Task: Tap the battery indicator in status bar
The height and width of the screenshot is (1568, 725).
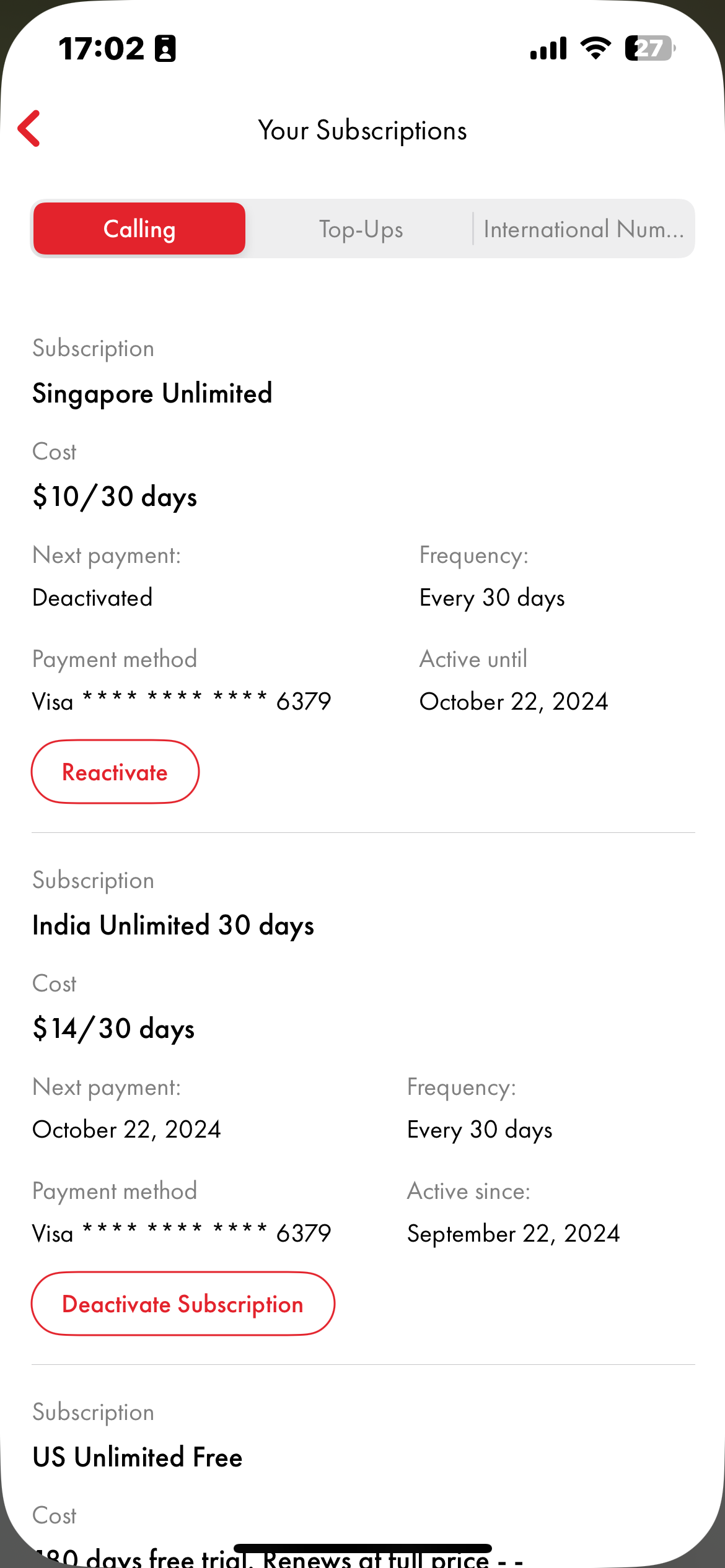Action: (x=649, y=48)
